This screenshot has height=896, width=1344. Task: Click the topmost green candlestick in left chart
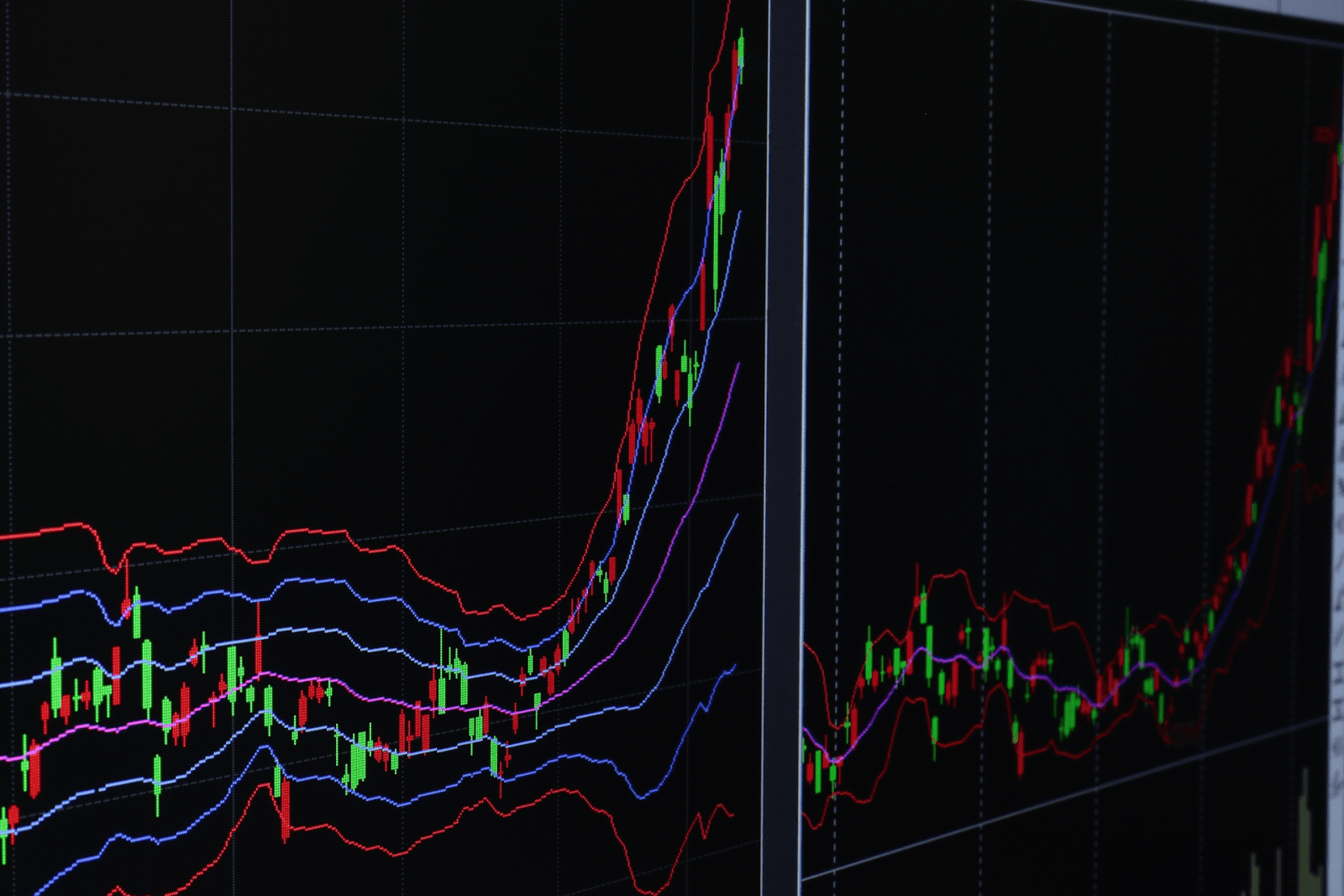coord(740,55)
